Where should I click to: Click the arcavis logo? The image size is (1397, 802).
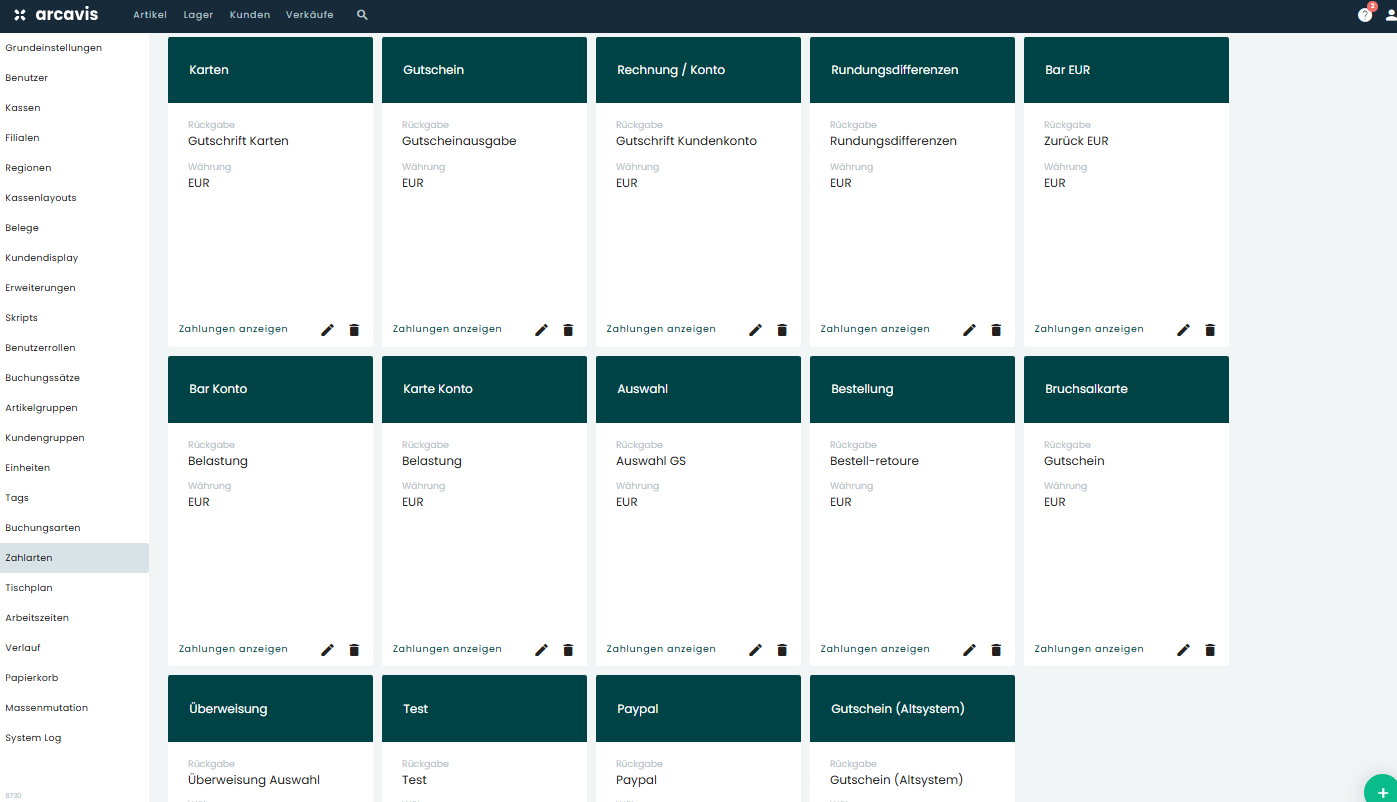56,15
